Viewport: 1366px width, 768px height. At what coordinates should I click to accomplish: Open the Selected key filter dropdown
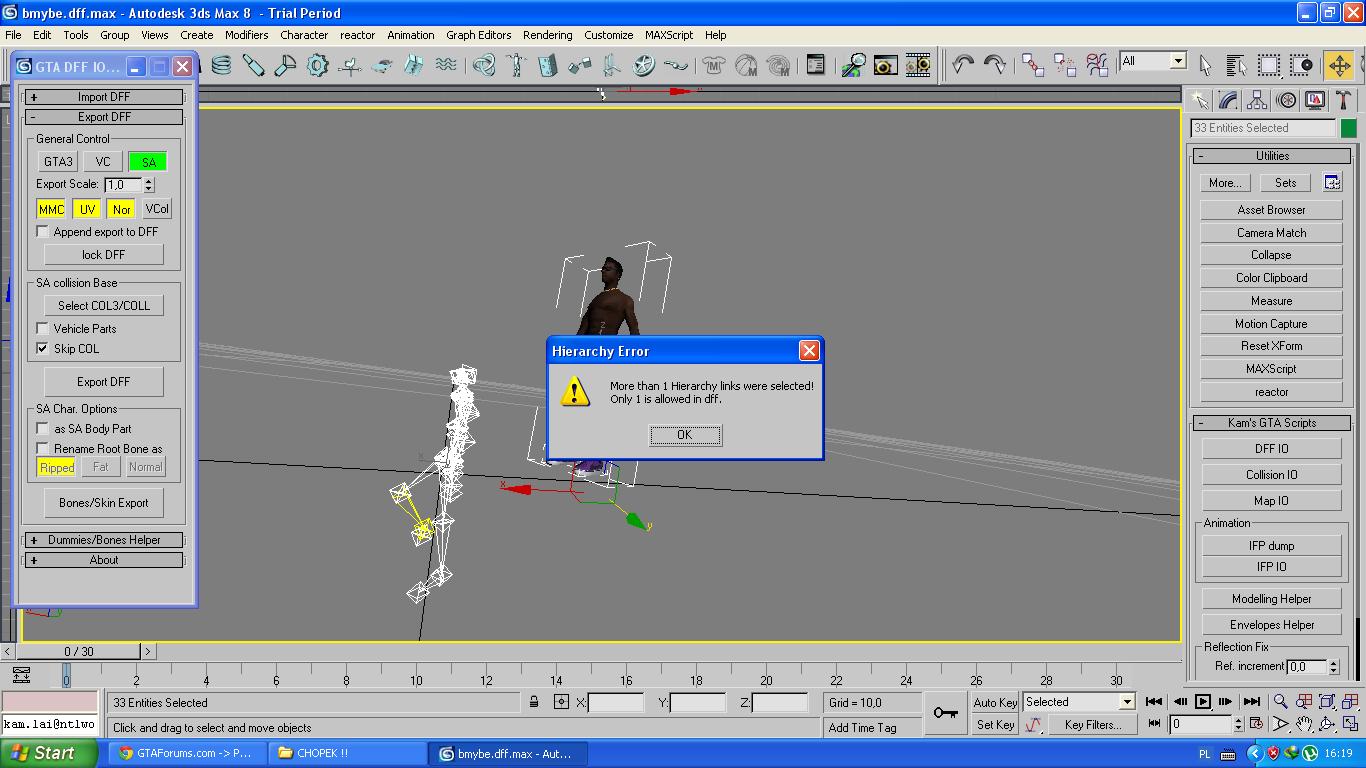(x=1126, y=702)
